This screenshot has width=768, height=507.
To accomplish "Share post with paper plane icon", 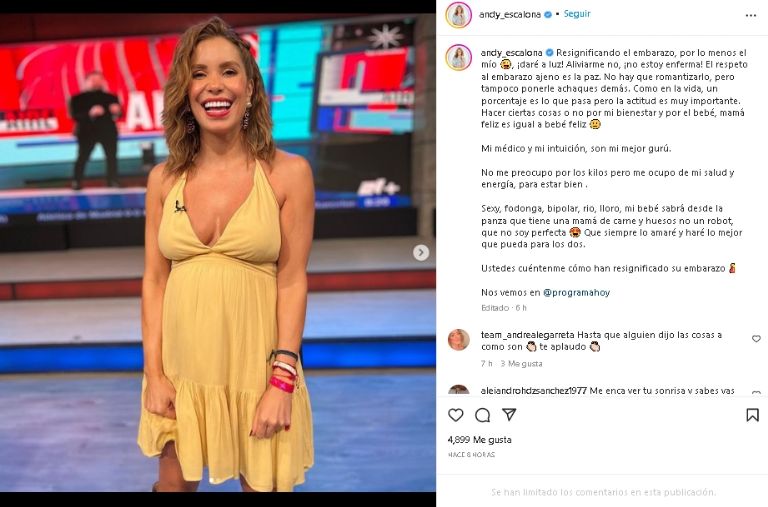I will tap(509, 414).
